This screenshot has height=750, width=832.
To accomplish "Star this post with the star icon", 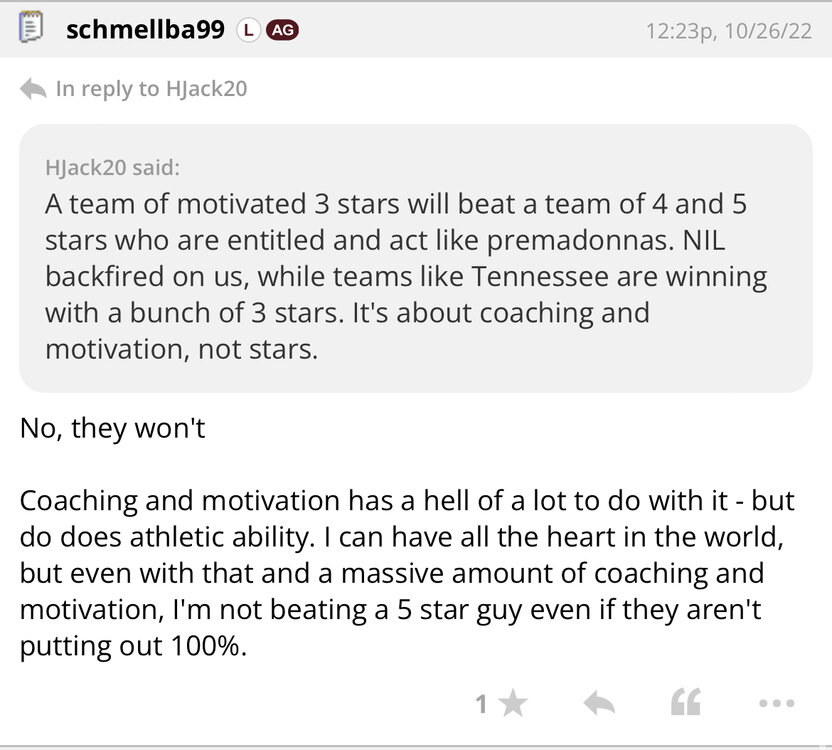I will point(513,704).
